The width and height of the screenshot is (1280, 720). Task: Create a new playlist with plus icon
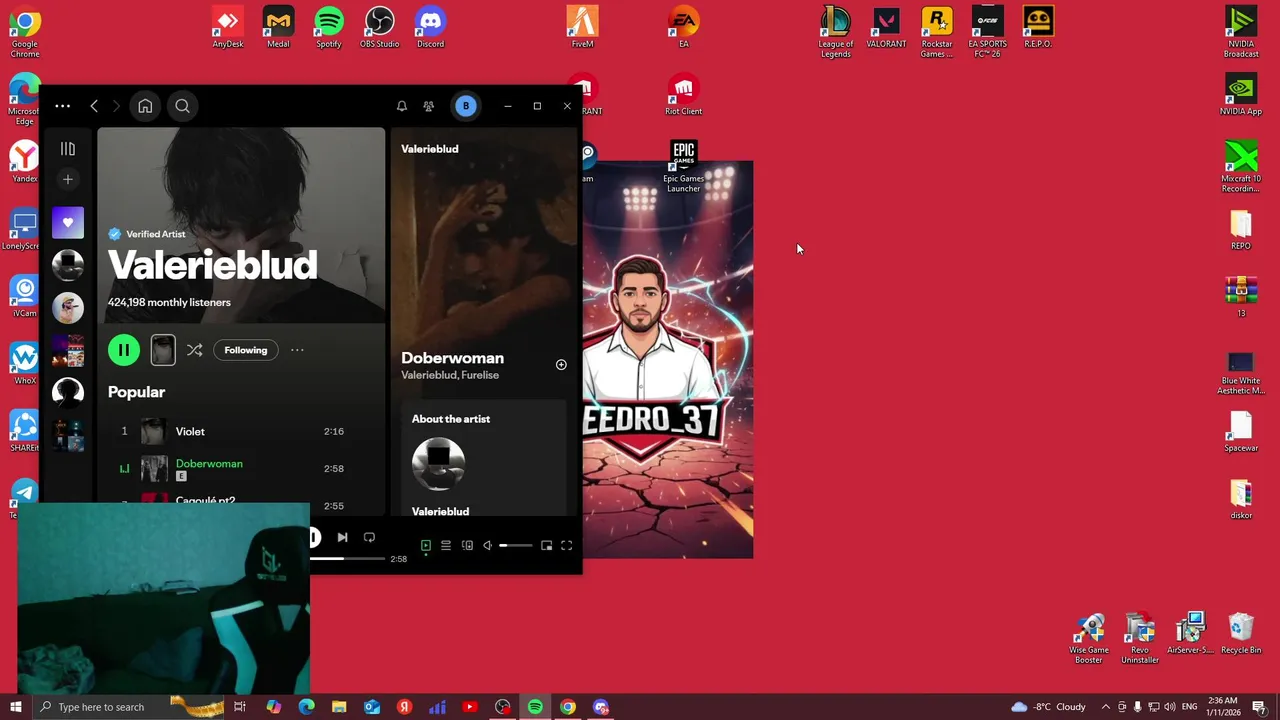[x=68, y=180]
